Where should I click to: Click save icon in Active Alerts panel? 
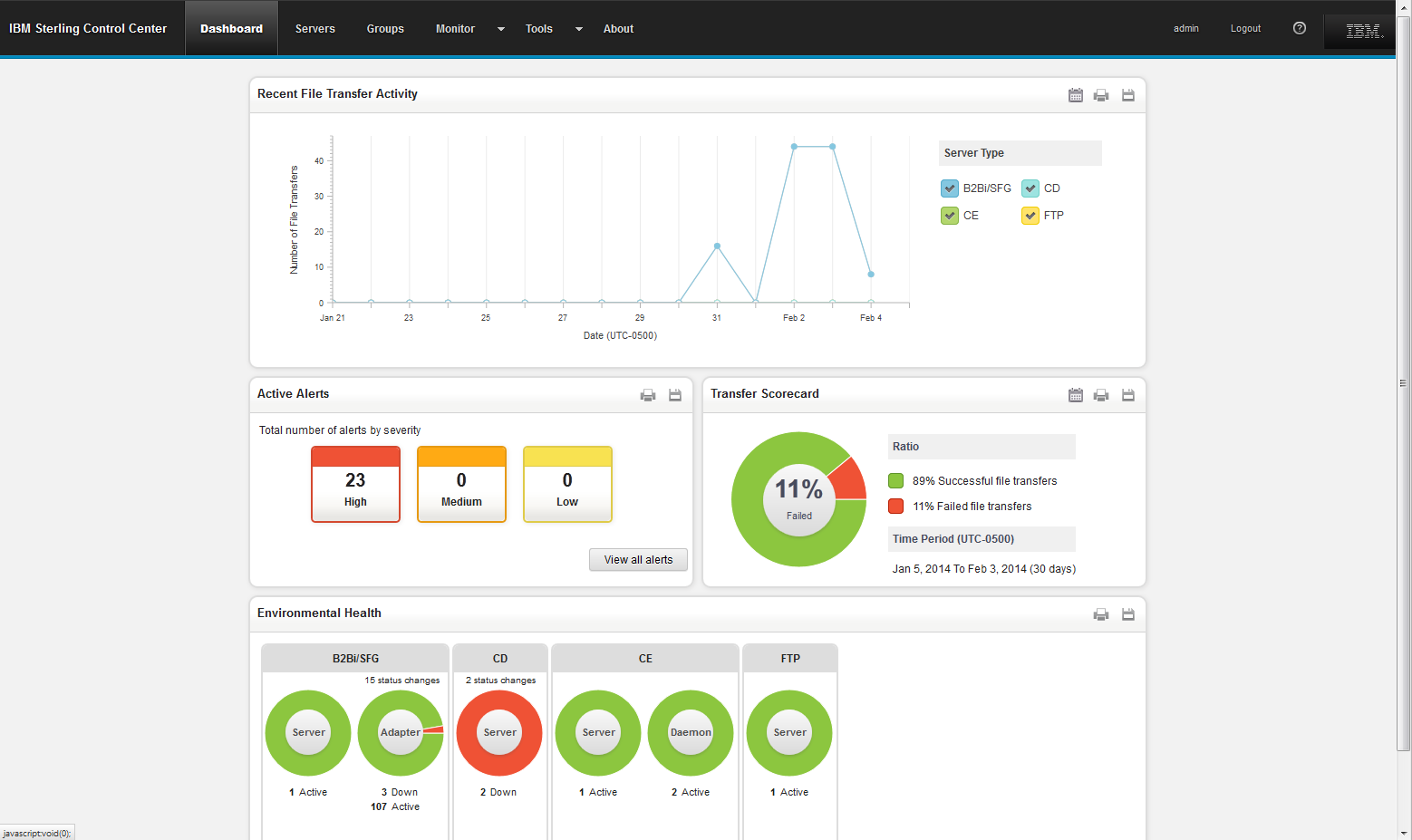coord(675,395)
